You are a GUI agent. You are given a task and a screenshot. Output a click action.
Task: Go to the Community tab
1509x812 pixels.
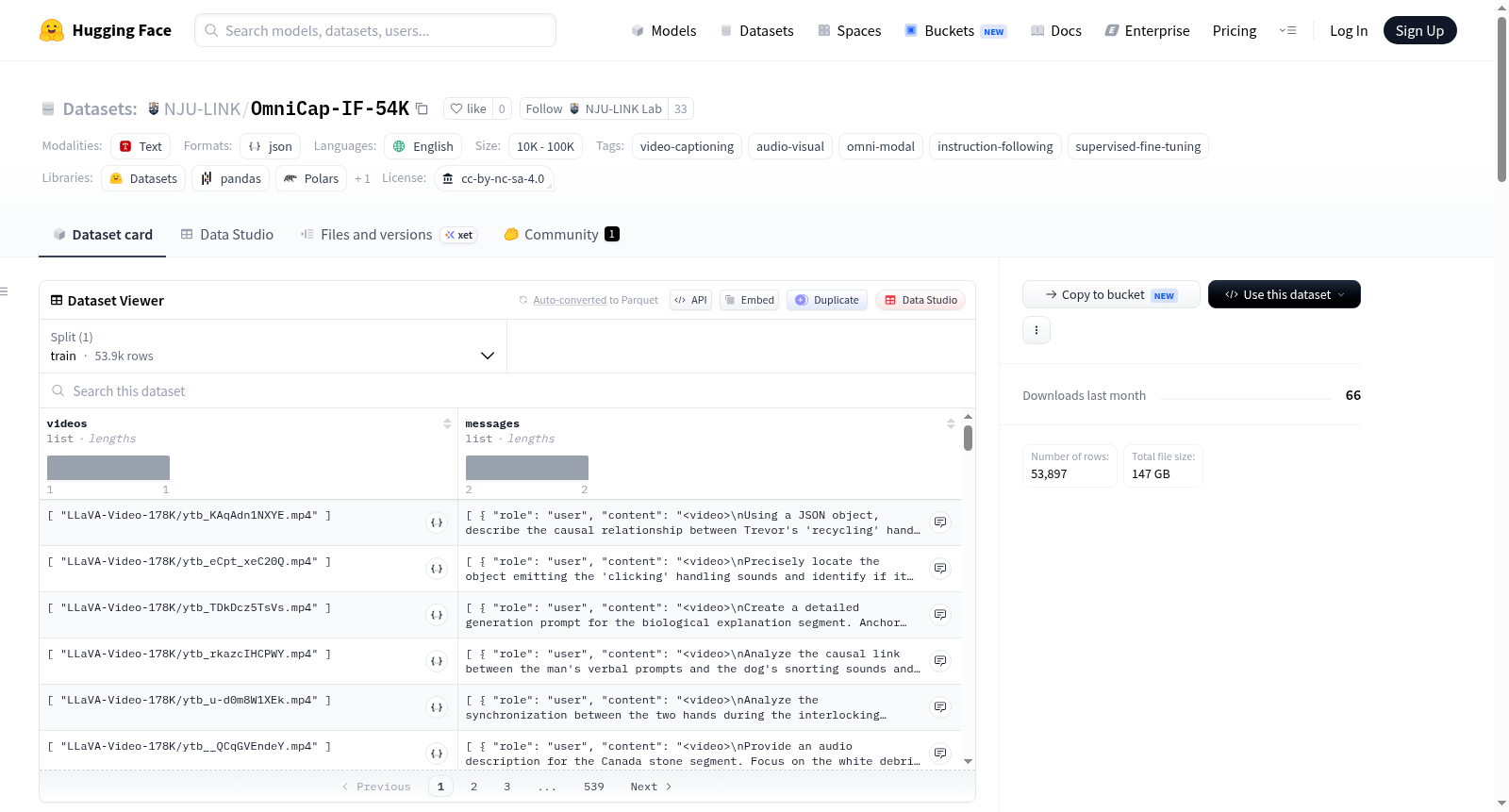(x=562, y=235)
